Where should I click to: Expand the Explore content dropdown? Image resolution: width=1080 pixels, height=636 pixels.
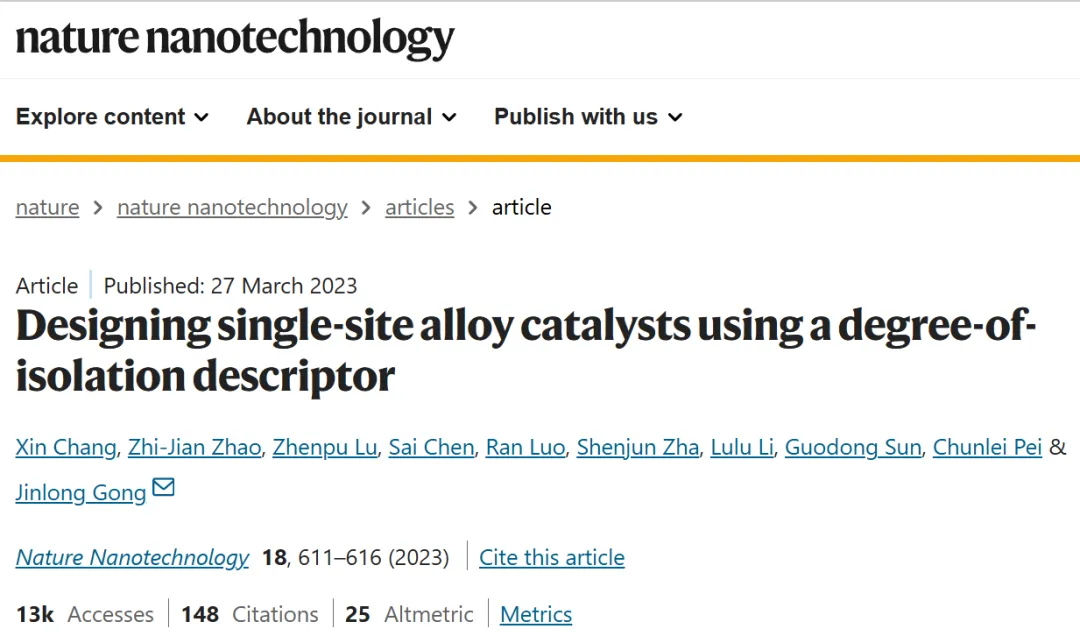pyautogui.click(x=112, y=117)
